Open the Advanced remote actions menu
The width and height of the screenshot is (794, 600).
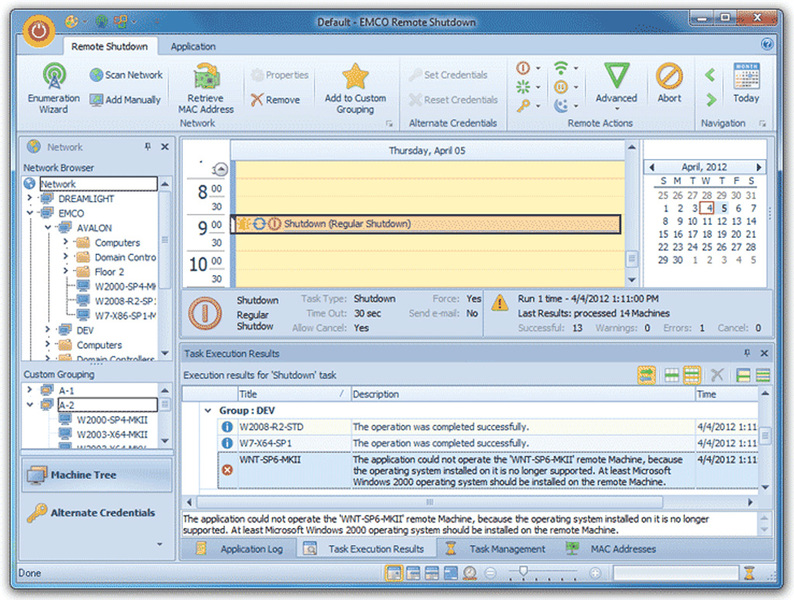(616, 87)
